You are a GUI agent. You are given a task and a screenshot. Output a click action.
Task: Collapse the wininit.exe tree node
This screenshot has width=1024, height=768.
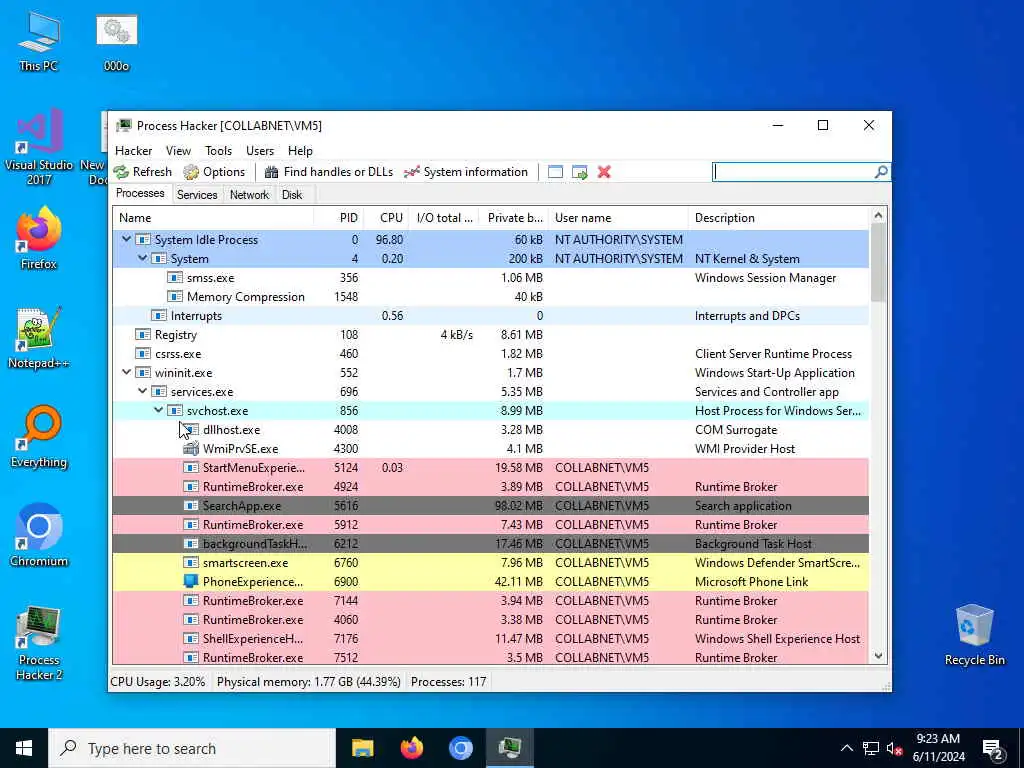[x=126, y=372]
